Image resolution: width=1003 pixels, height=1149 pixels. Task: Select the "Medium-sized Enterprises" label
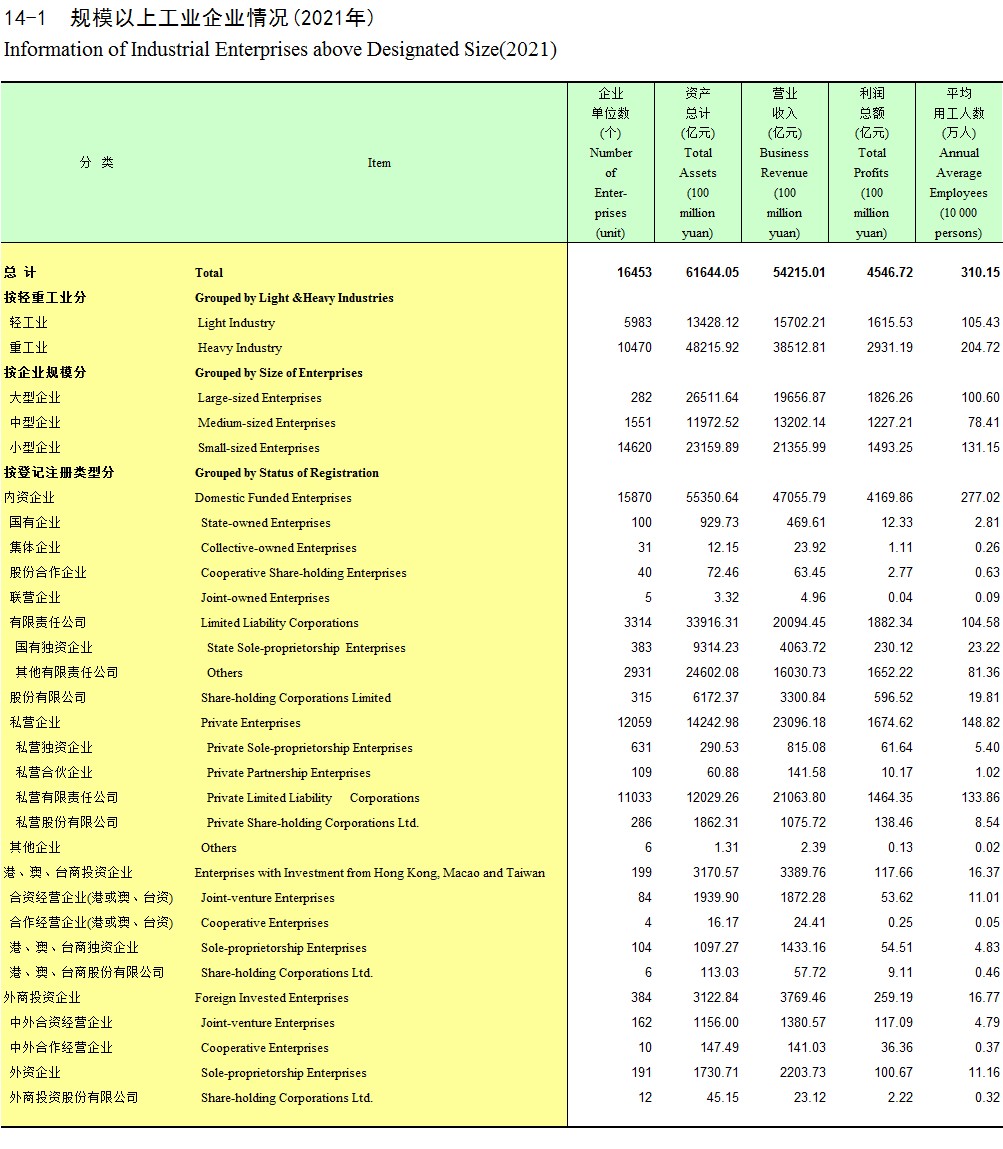pos(267,423)
